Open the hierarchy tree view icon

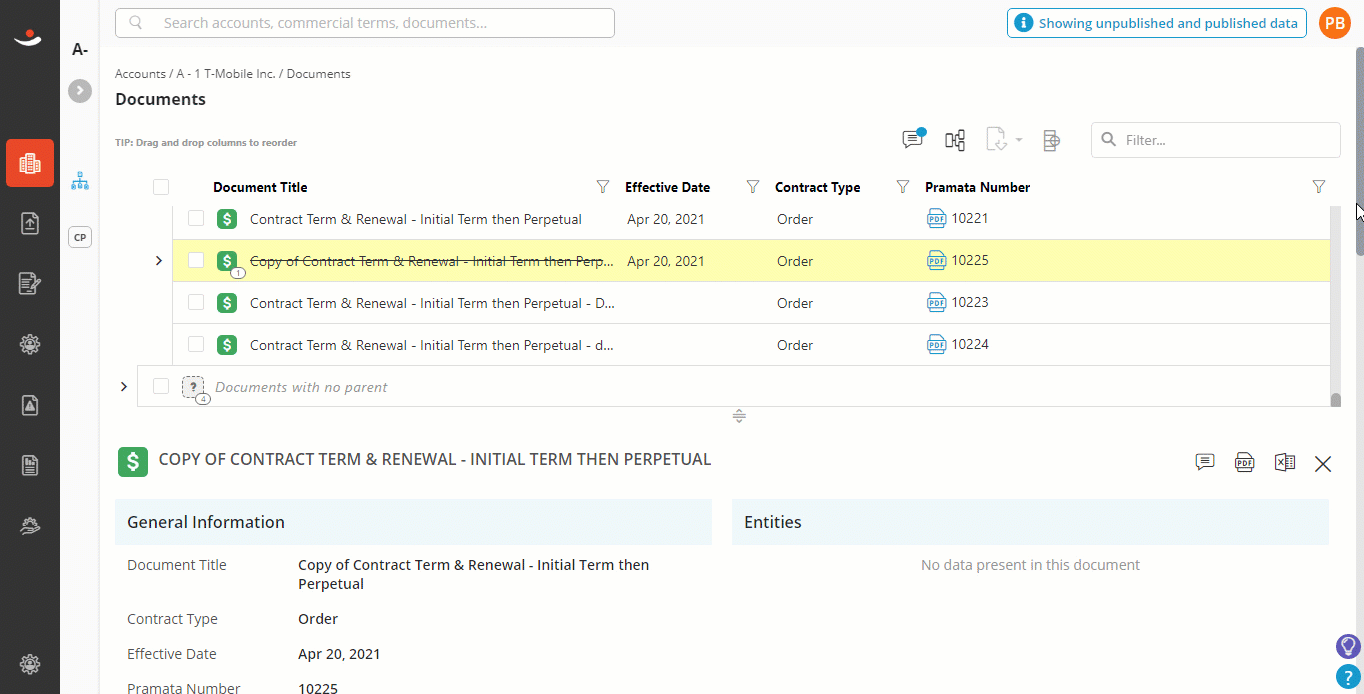tap(80, 181)
